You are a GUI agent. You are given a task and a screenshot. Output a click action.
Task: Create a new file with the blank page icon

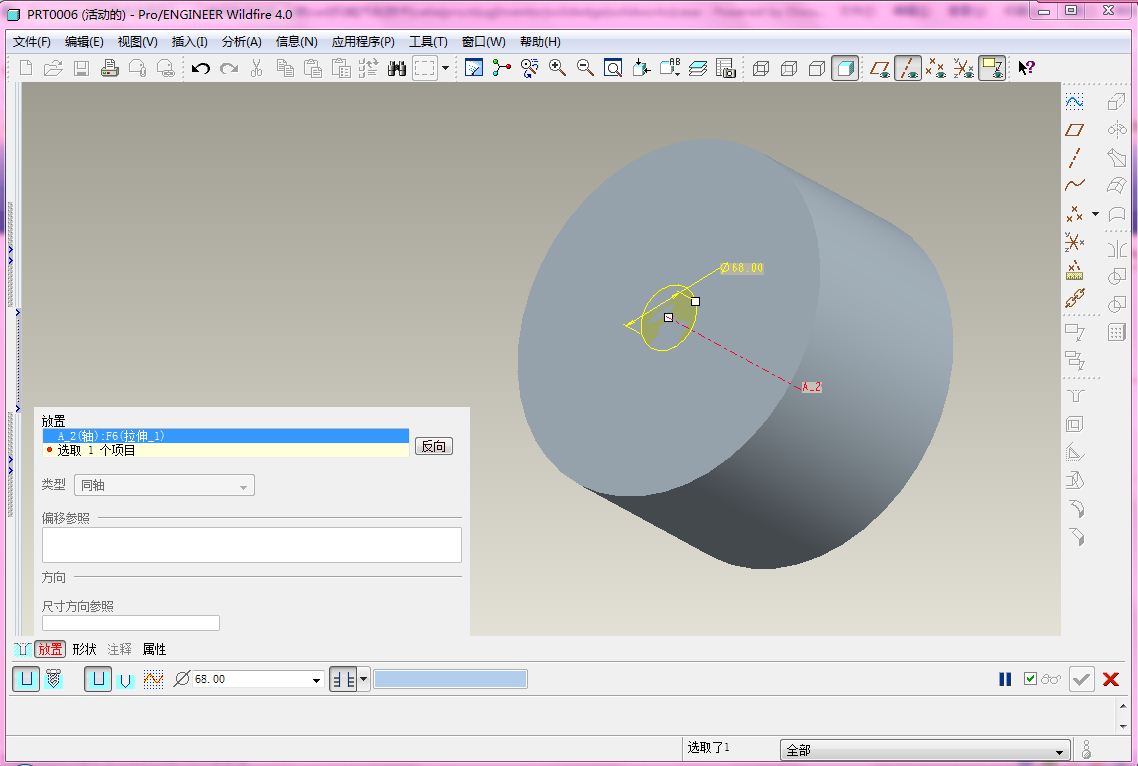[x=25, y=68]
